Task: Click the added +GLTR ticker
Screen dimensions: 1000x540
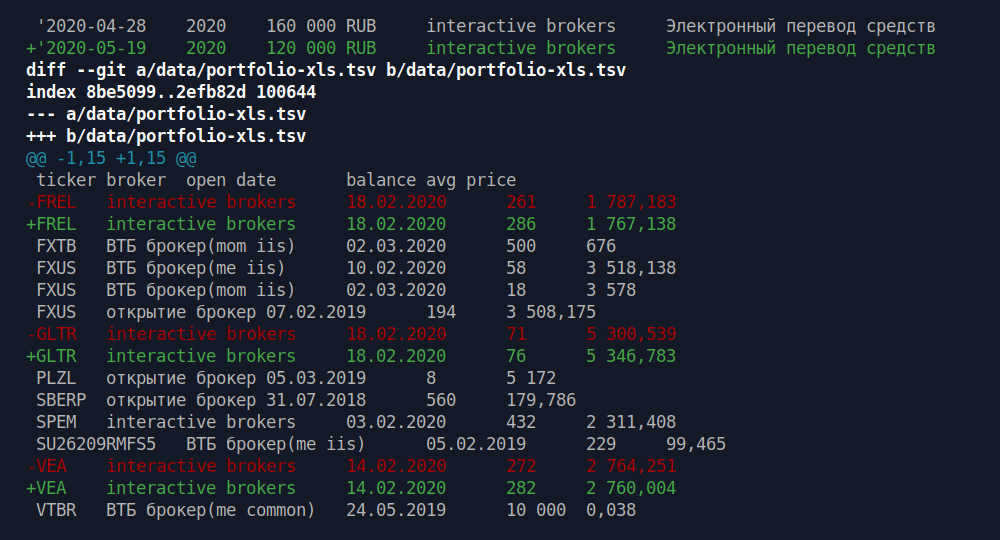Action: pyautogui.click(x=51, y=356)
